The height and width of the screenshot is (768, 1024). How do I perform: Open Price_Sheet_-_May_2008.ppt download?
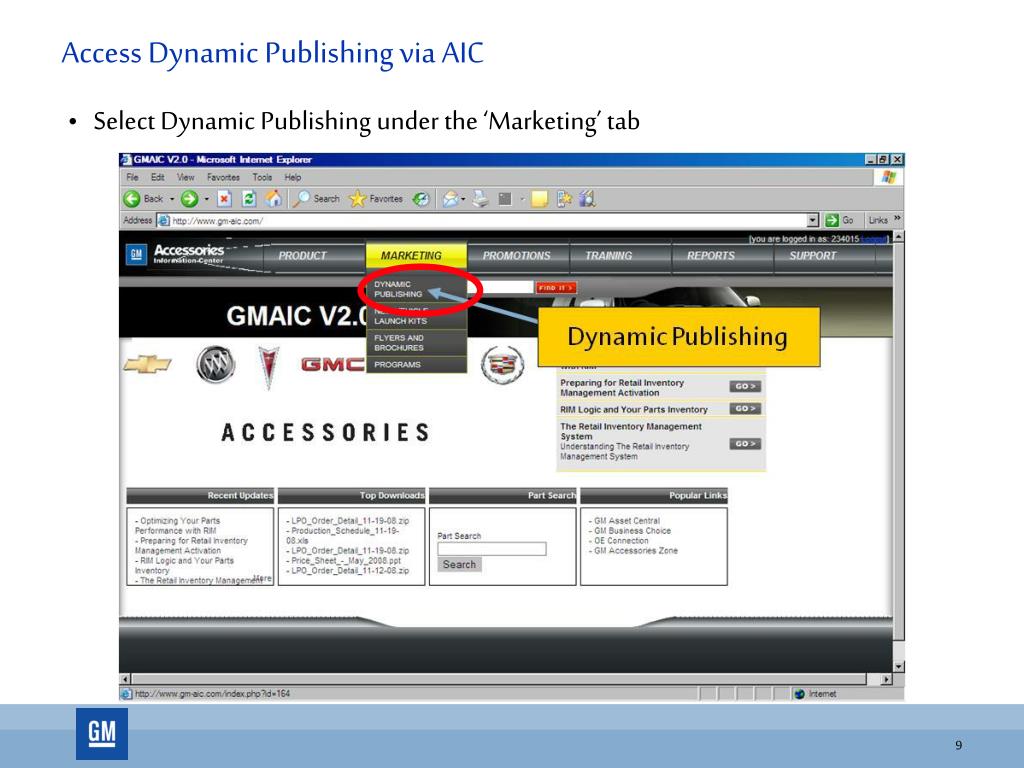[346, 561]
